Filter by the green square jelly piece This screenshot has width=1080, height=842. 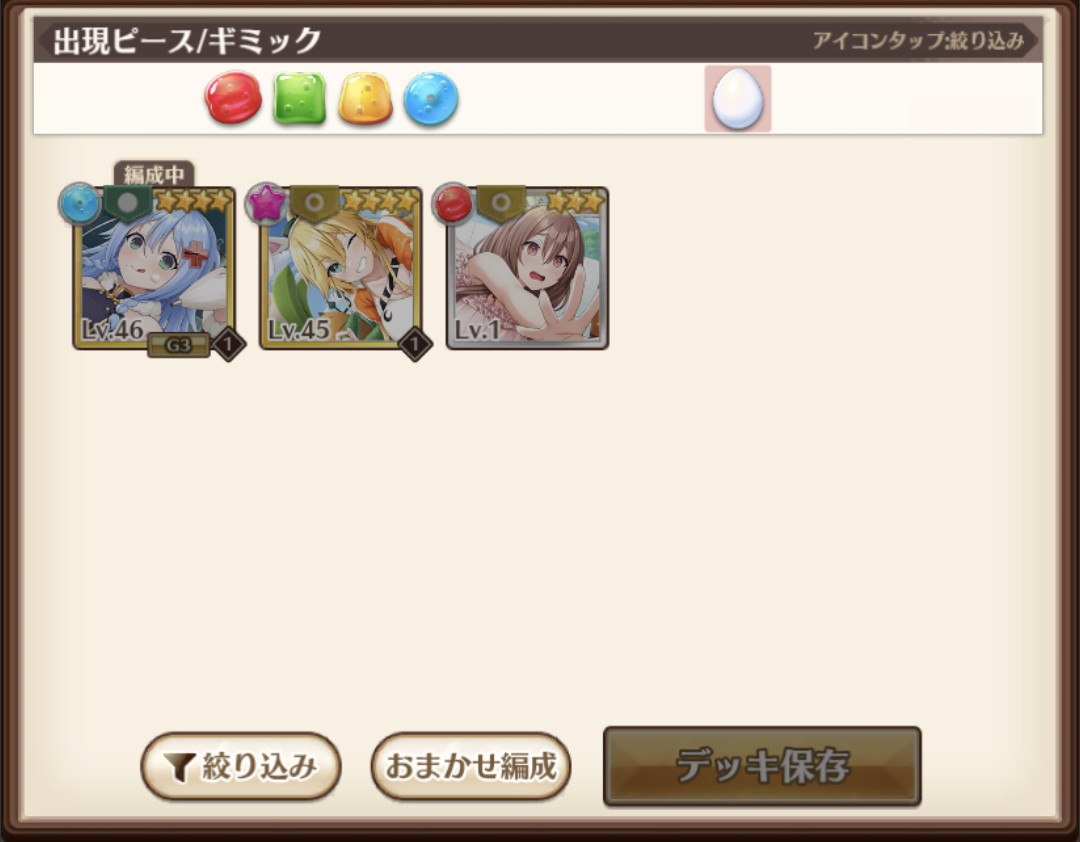(x=300, y=98)
